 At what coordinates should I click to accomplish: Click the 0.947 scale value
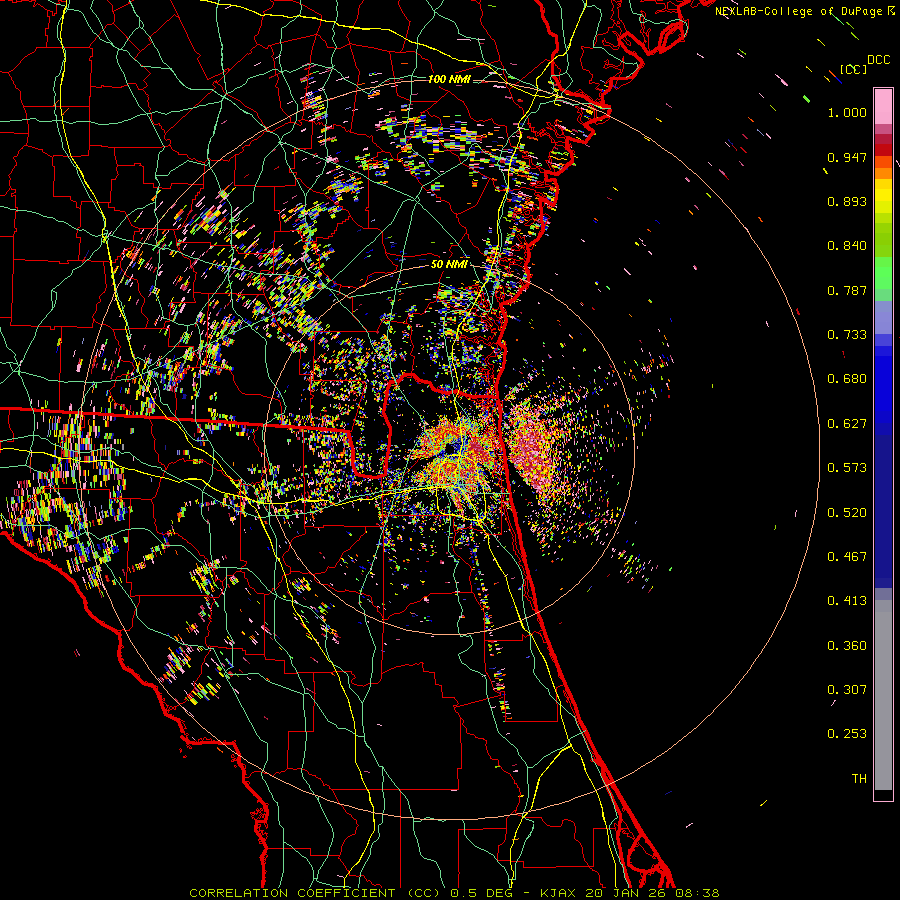point(847,157)
